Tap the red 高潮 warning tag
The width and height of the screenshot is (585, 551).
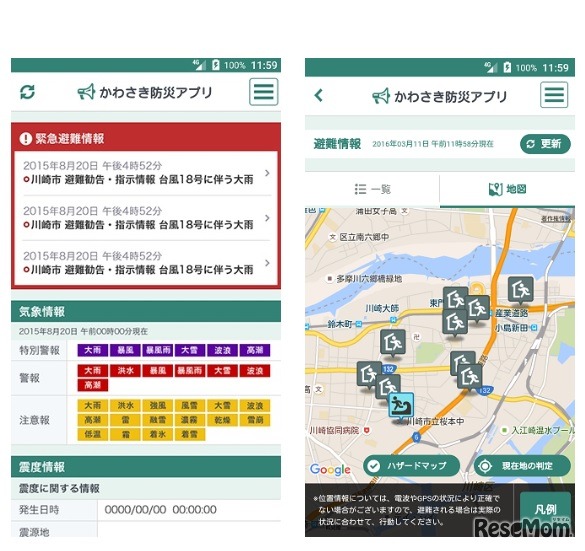tap(93, 385)
